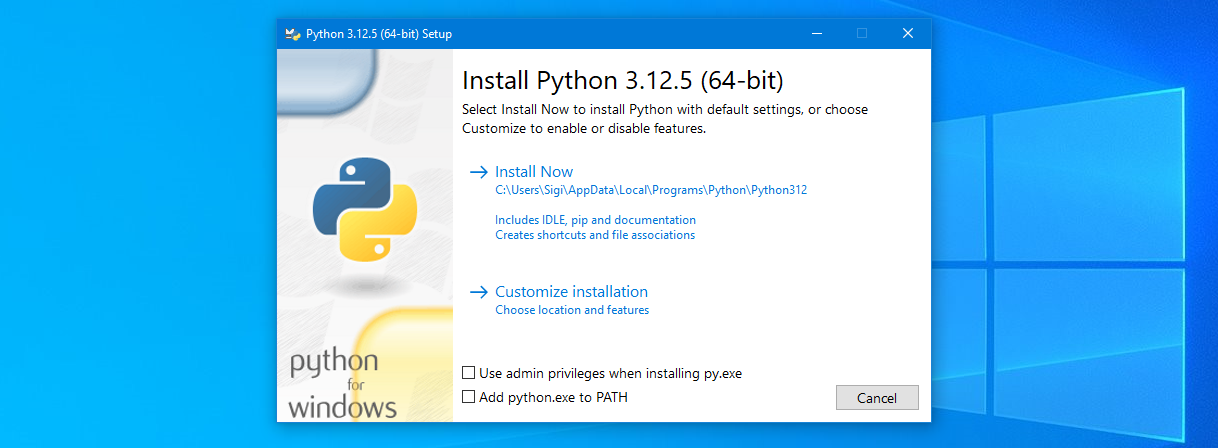Click the install path C:\Users\Sigi\AppData text

(651, 190)
